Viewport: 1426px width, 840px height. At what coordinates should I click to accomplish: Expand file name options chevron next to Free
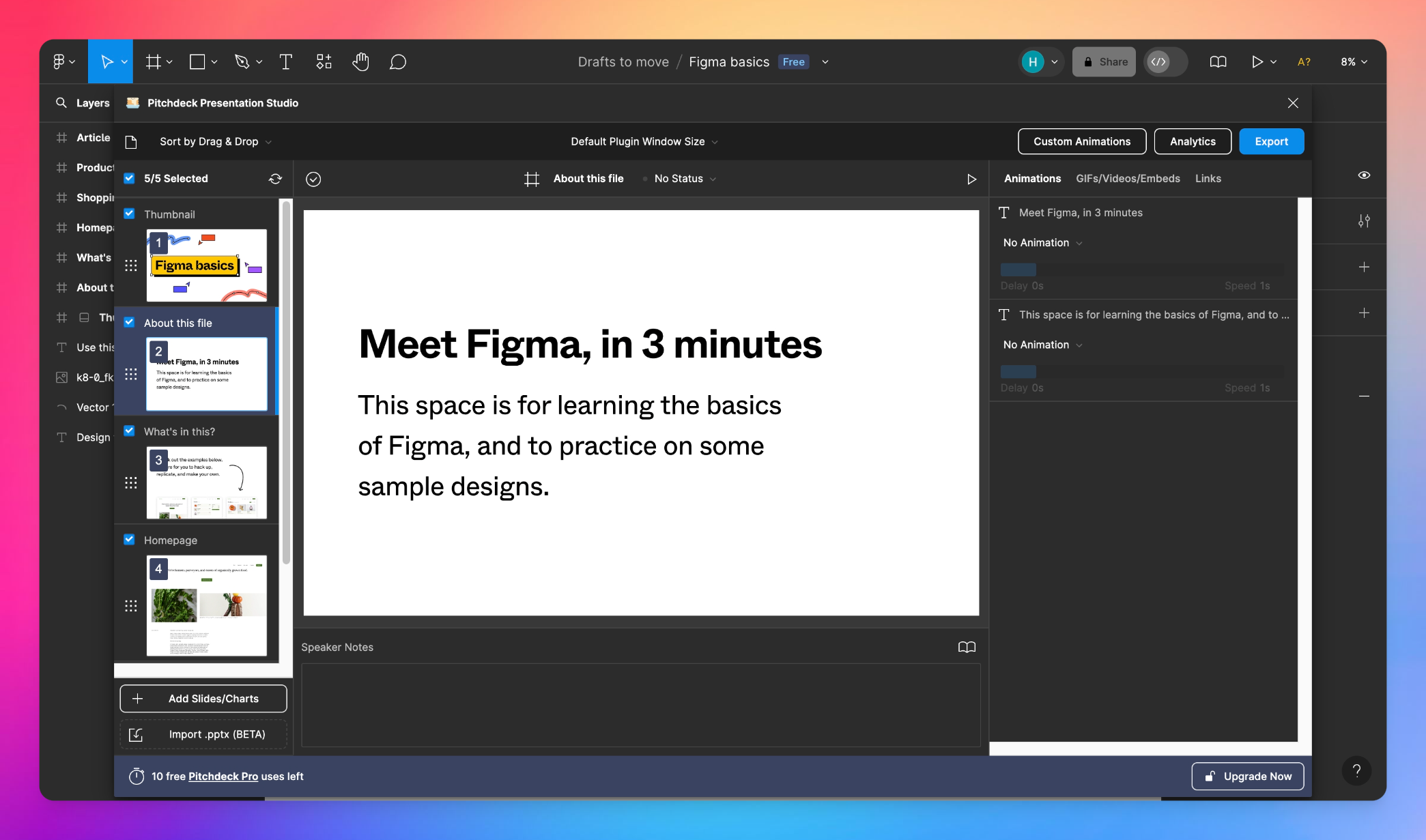pyautogui.click(x=825, y=62)
